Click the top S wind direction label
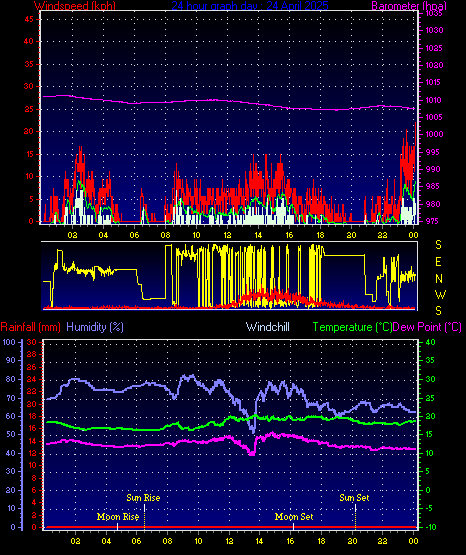The width and height of the screenshot is (466, 555). tap(438, 245)
